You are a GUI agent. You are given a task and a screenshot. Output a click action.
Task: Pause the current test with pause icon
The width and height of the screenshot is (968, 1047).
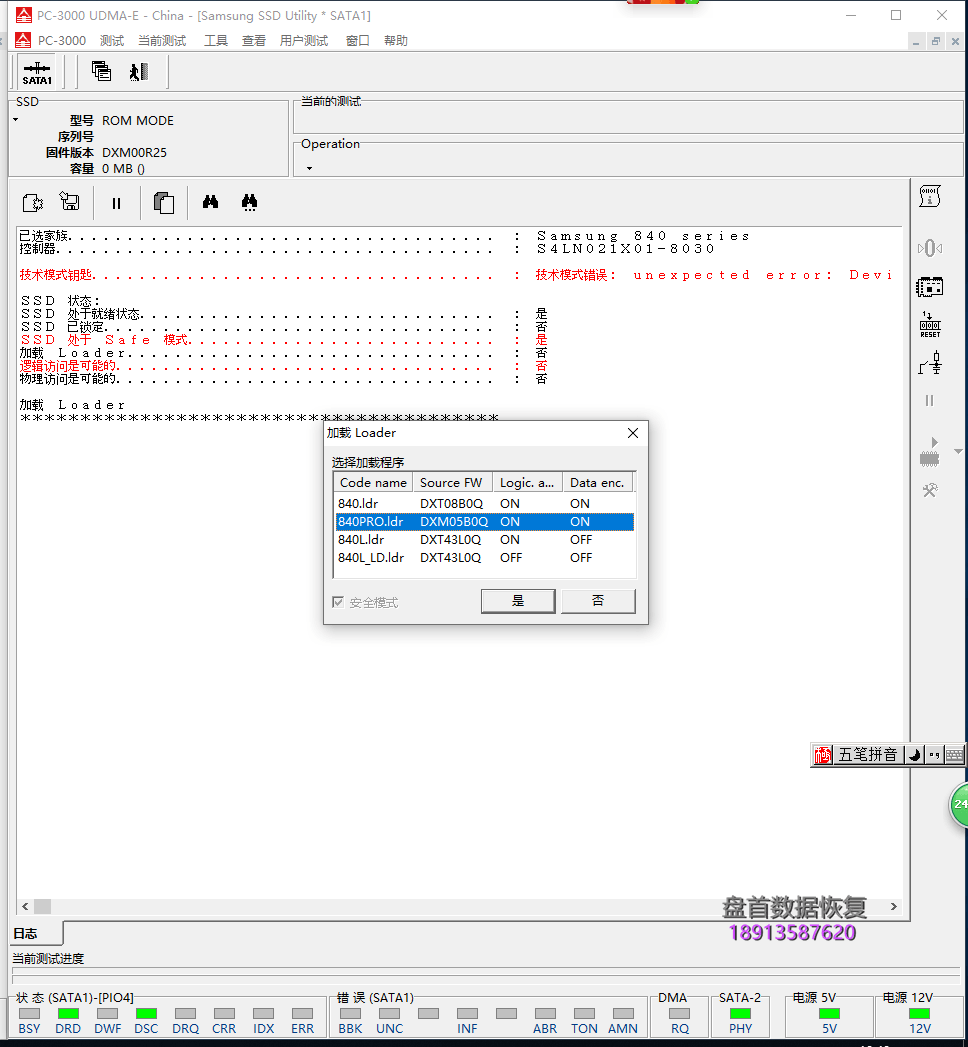116,203
